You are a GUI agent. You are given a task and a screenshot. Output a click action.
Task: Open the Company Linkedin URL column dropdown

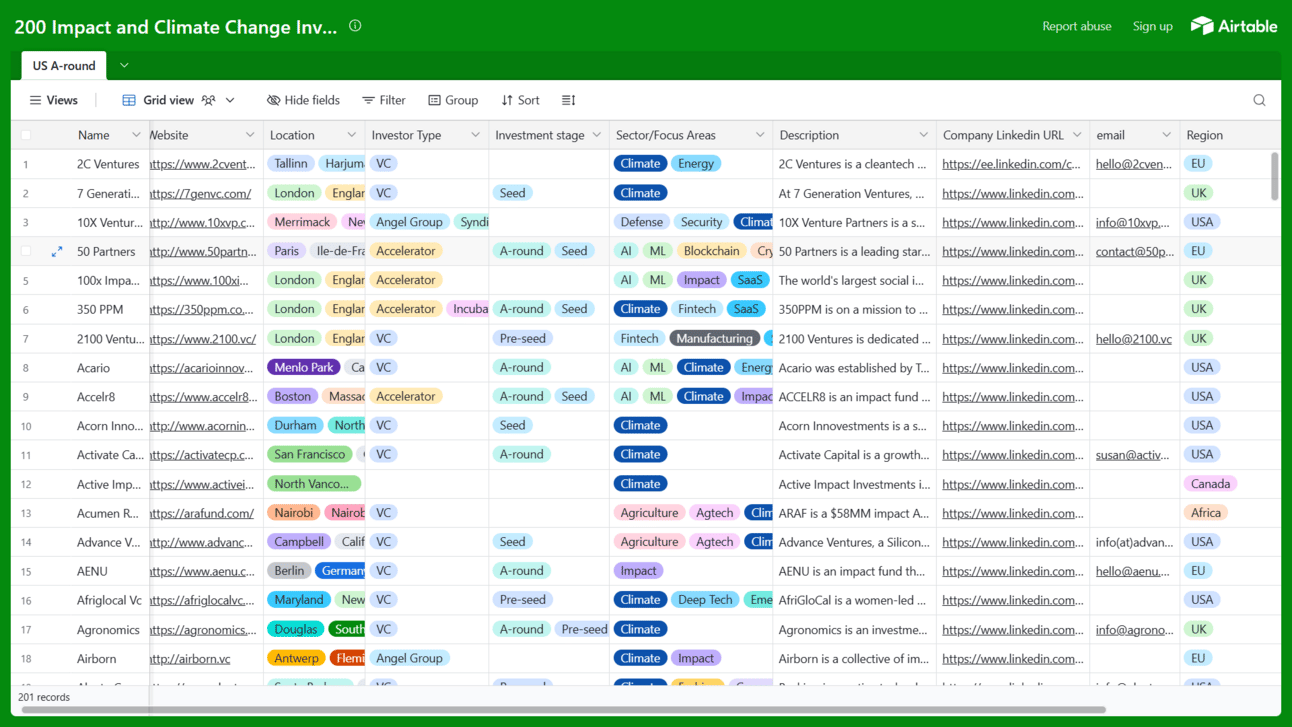(x=1077, y=135)
